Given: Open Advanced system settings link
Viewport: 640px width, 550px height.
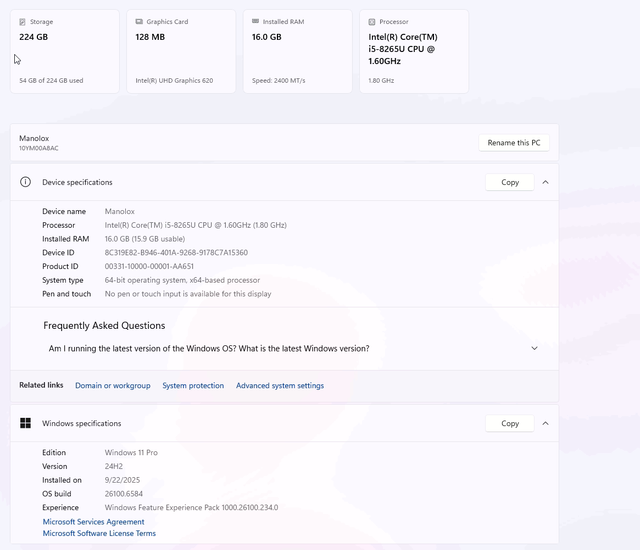Looking at the screenshot, I should click(280, 385).
